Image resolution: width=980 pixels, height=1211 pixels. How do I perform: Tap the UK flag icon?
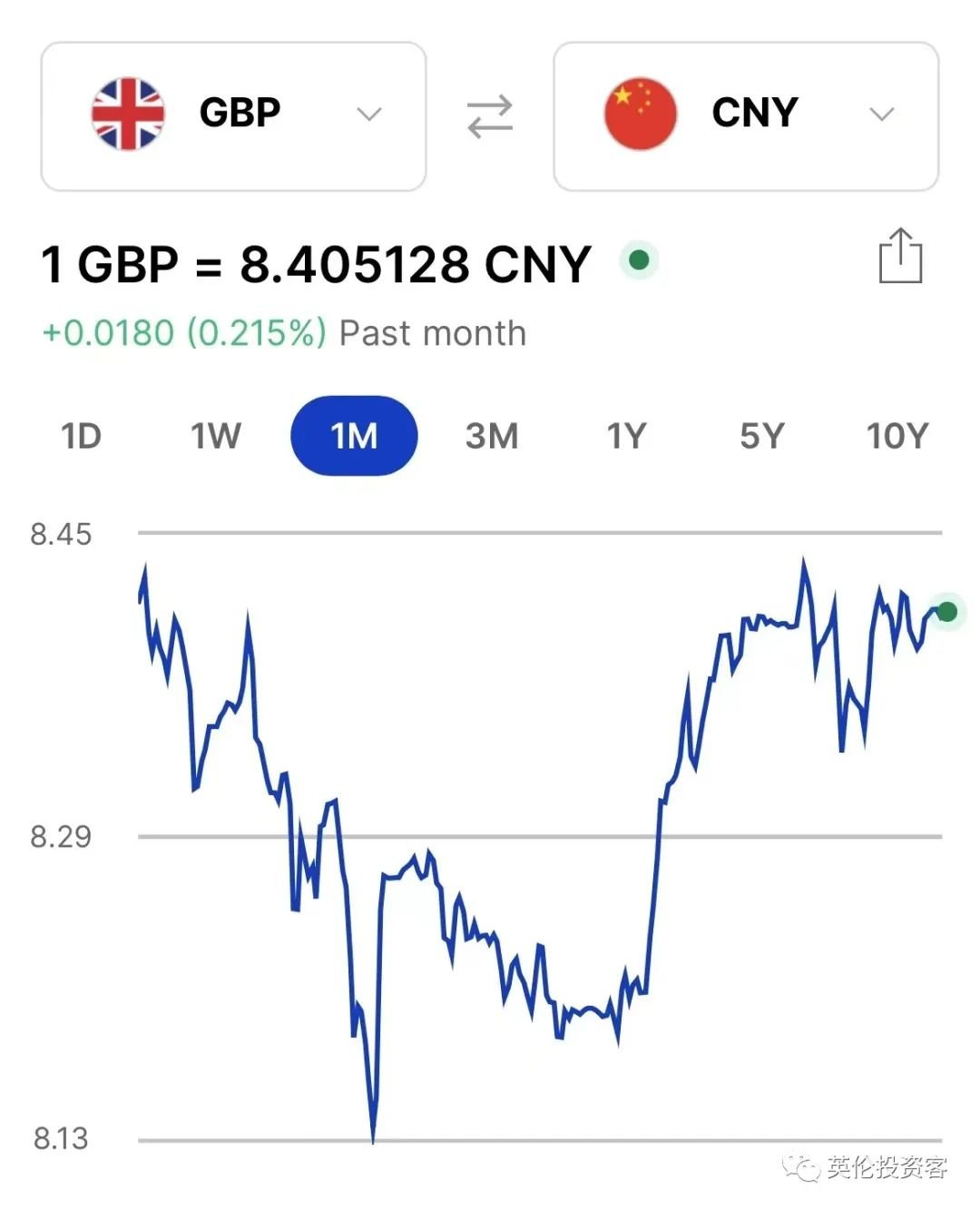pyautogui.click(x=128, y=113)
